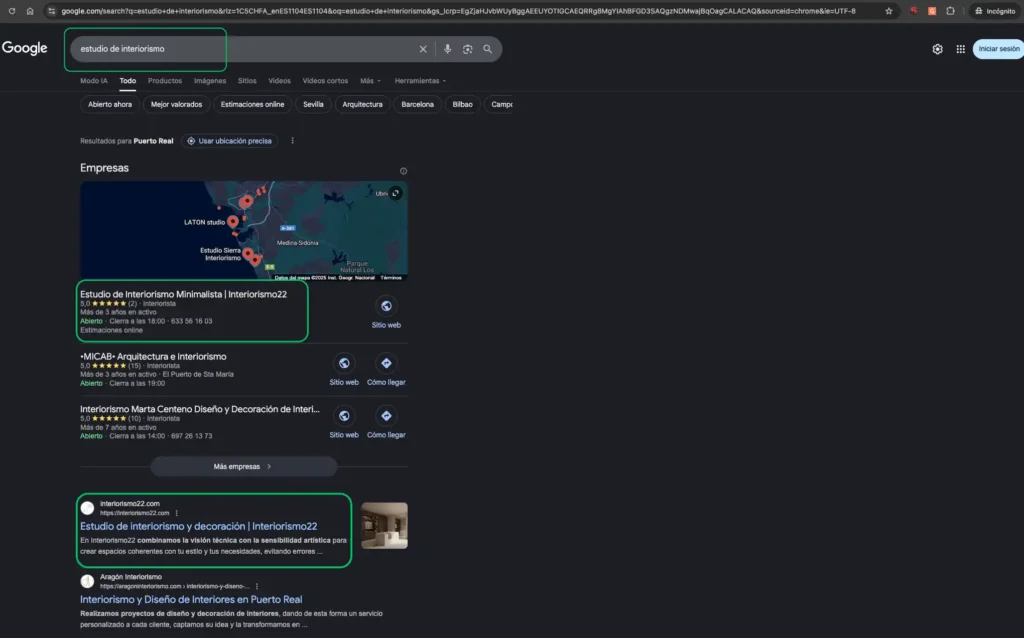Open the Herramientas dropdown
Screen dimensions: 1024x638
pos(419,81)
